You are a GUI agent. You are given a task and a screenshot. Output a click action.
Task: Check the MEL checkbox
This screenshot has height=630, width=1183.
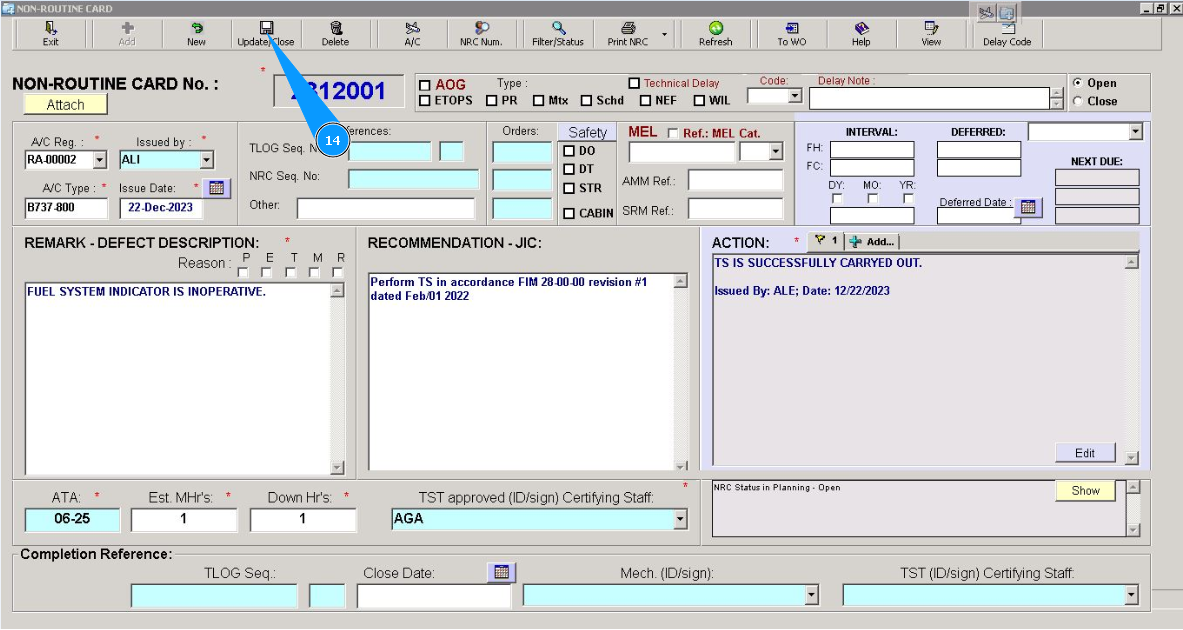pos(672,133)
